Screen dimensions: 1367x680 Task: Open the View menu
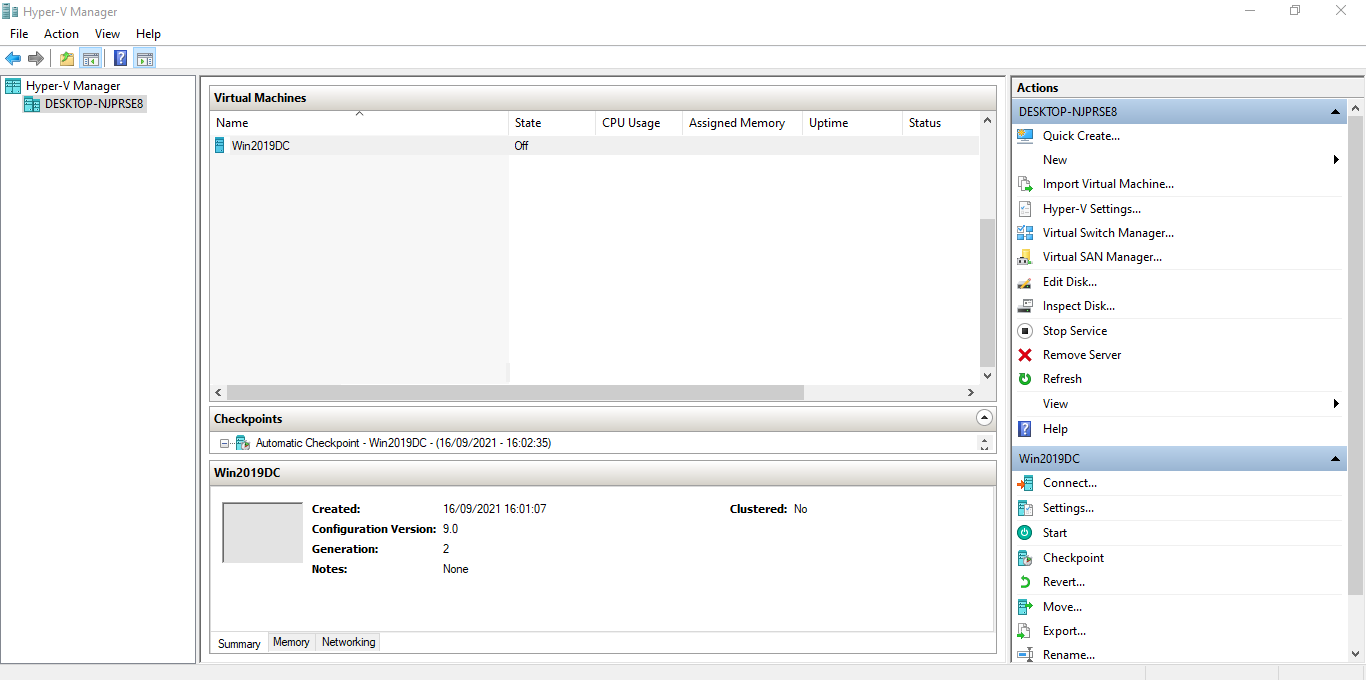point(108,34)
